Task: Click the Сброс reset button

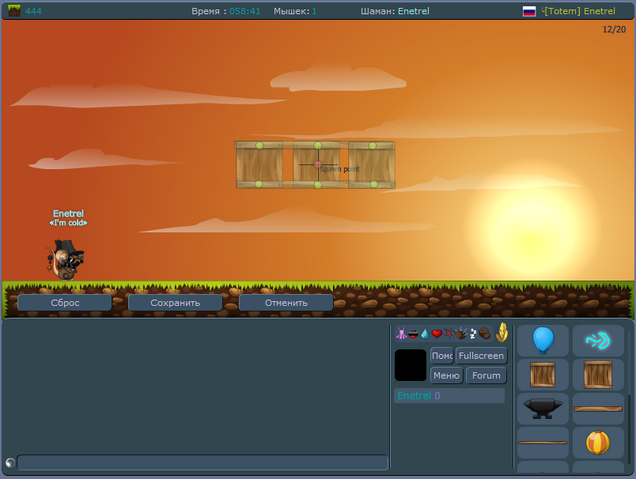Action: [64, 303]
